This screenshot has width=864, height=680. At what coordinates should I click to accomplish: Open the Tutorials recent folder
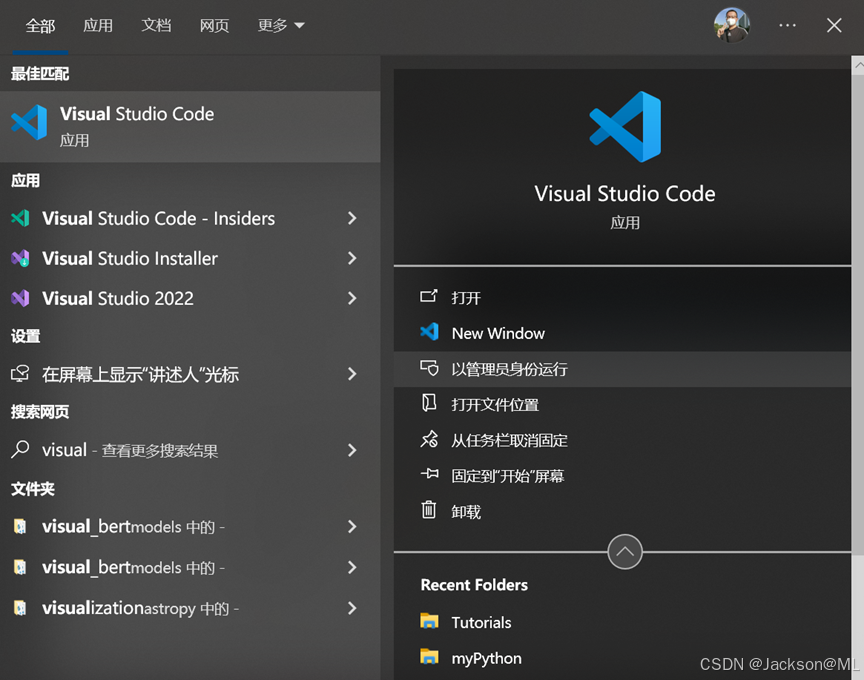623,622
